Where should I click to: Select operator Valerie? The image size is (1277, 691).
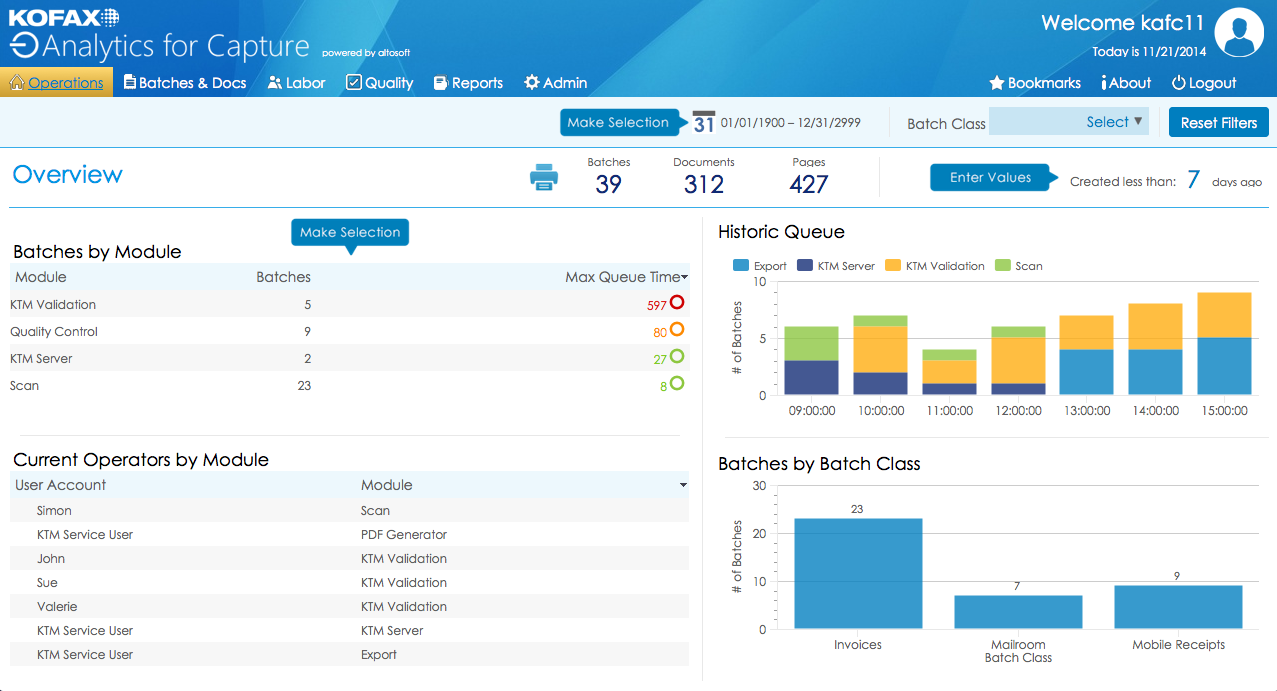point(57,606)
